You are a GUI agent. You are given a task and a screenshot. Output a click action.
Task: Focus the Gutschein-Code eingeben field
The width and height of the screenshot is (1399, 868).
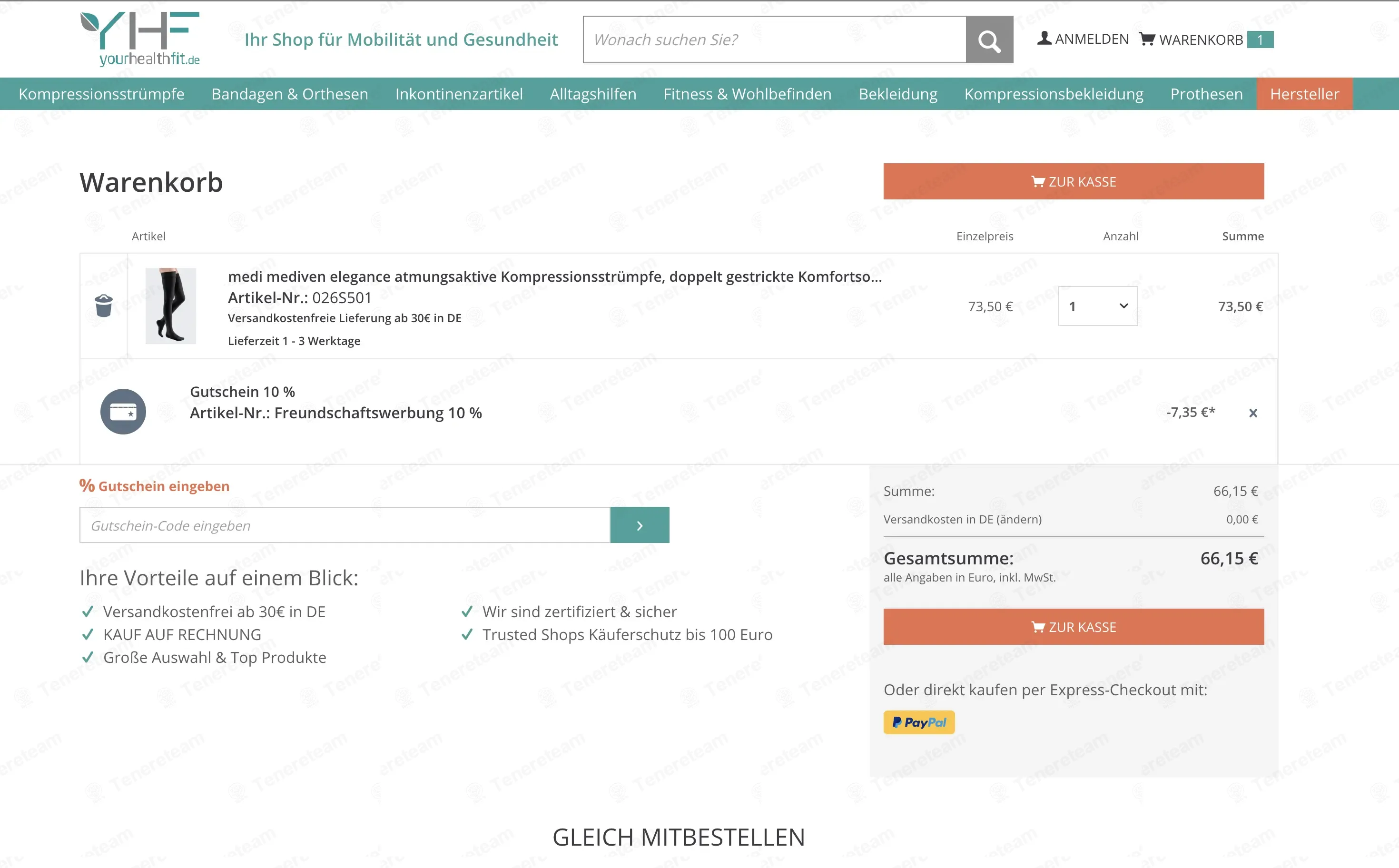pyautogui.click(x=345, y=525)
